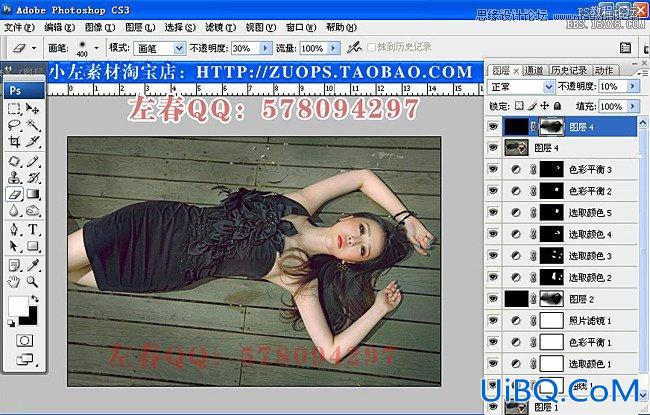Enable airbrush in options bar
The width and height of the screenshot is (650, 415).
click(354, 48)
